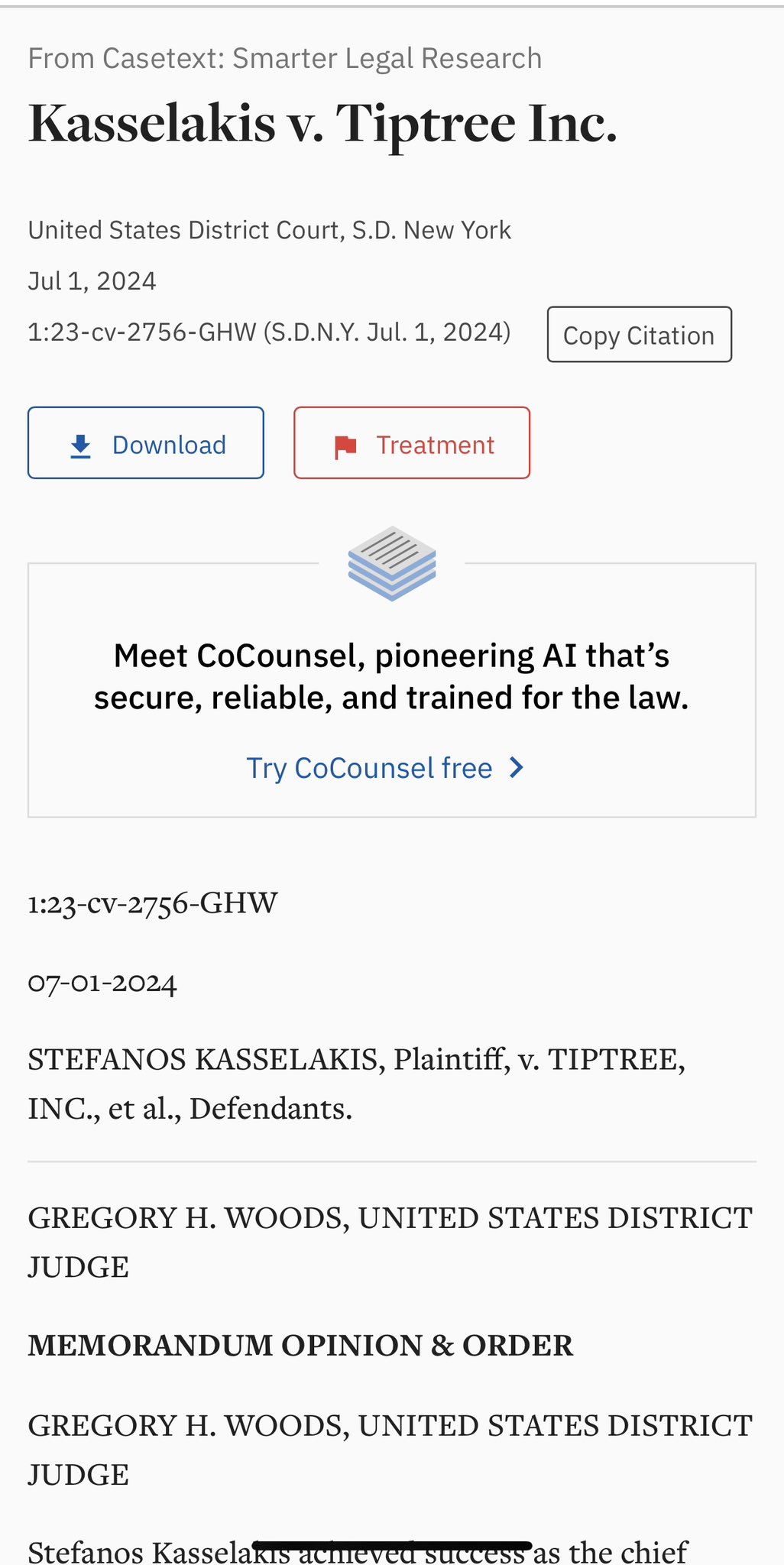Open the Try CoCounsel free link
Image resolution: width=784 pixels, height=1565 pixels.
click(x=369, y=768)
